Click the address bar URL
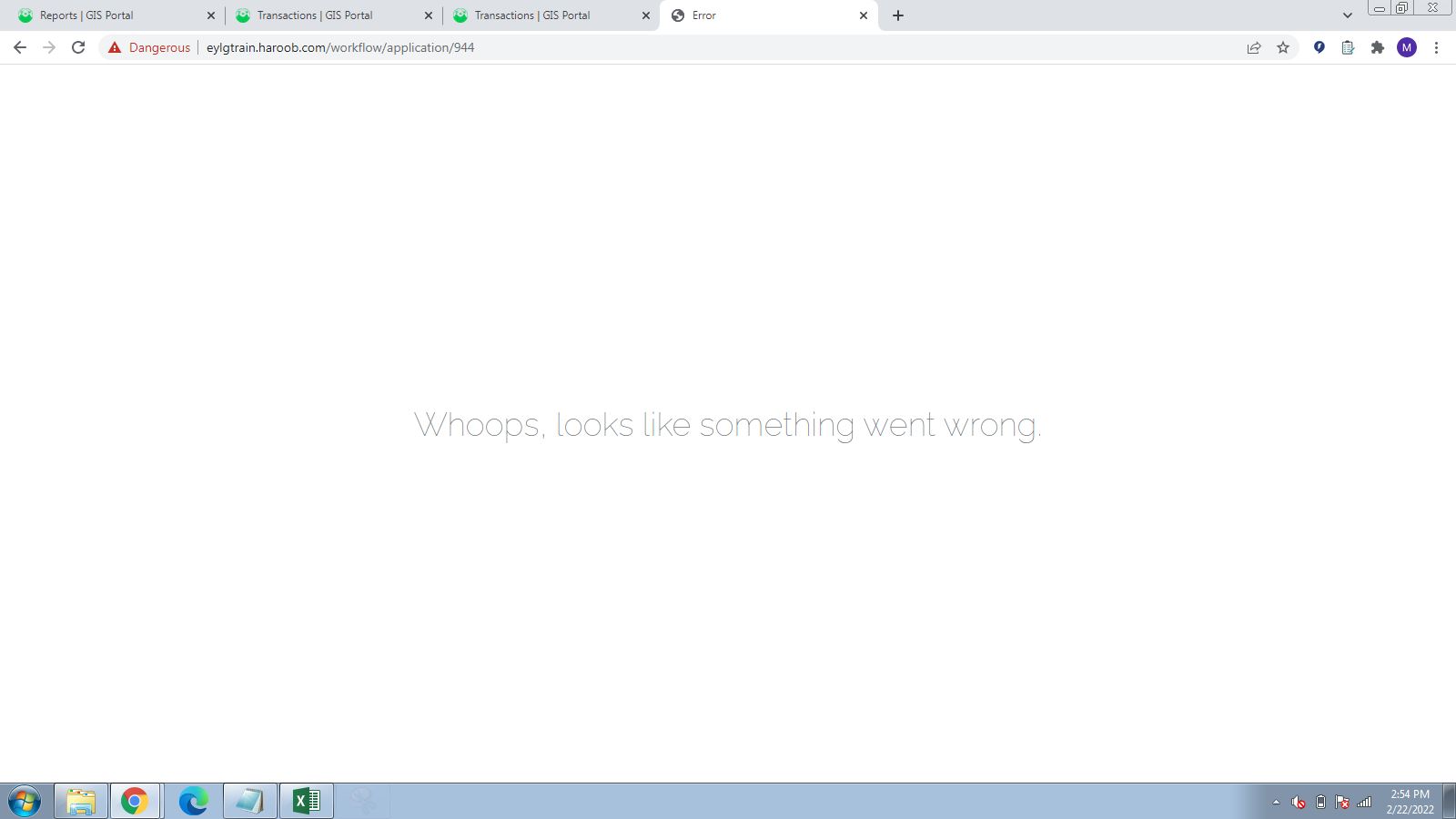Screen dimensions: 1456x819 [340, 47]
